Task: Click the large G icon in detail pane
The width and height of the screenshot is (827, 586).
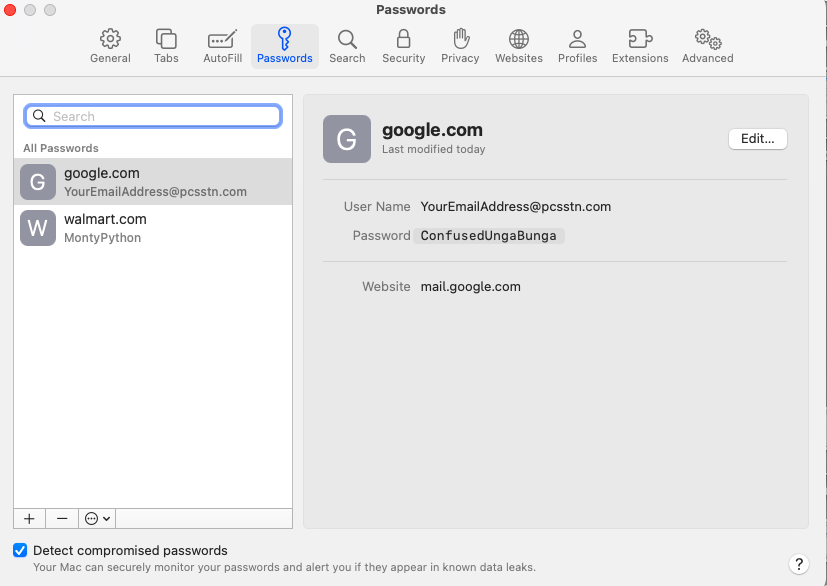Action: (347, 139)
